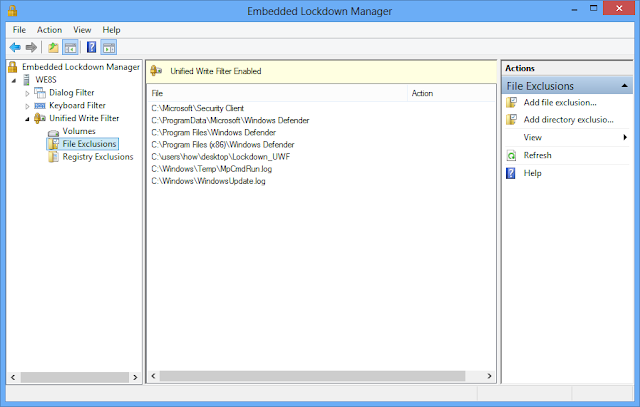Click the Forward arrow toolbar icon
Image resolution: width=640 pixels, height=407 pixels.
point(31,47)
